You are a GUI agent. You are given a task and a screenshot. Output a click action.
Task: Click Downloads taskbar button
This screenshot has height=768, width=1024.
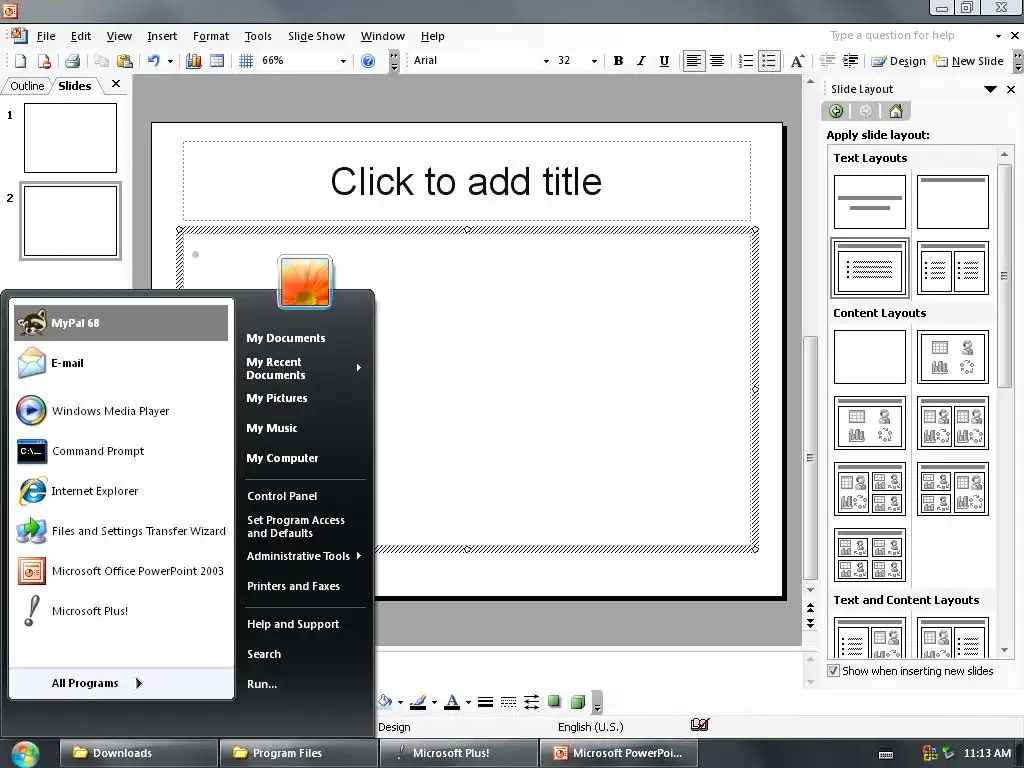[x=138, y=753]
